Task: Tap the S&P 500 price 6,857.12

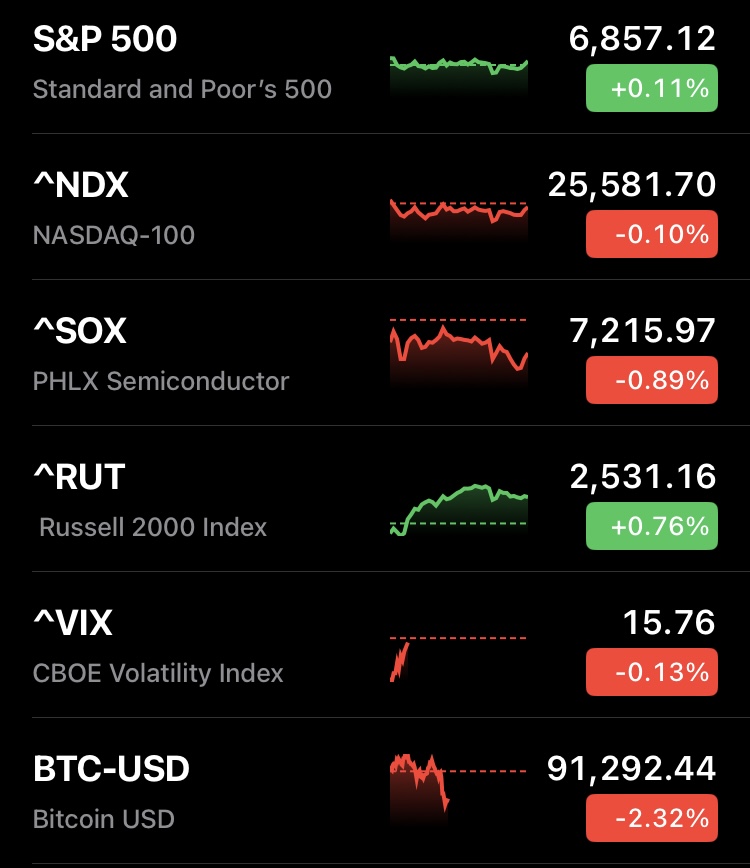Action: (642, 39)
